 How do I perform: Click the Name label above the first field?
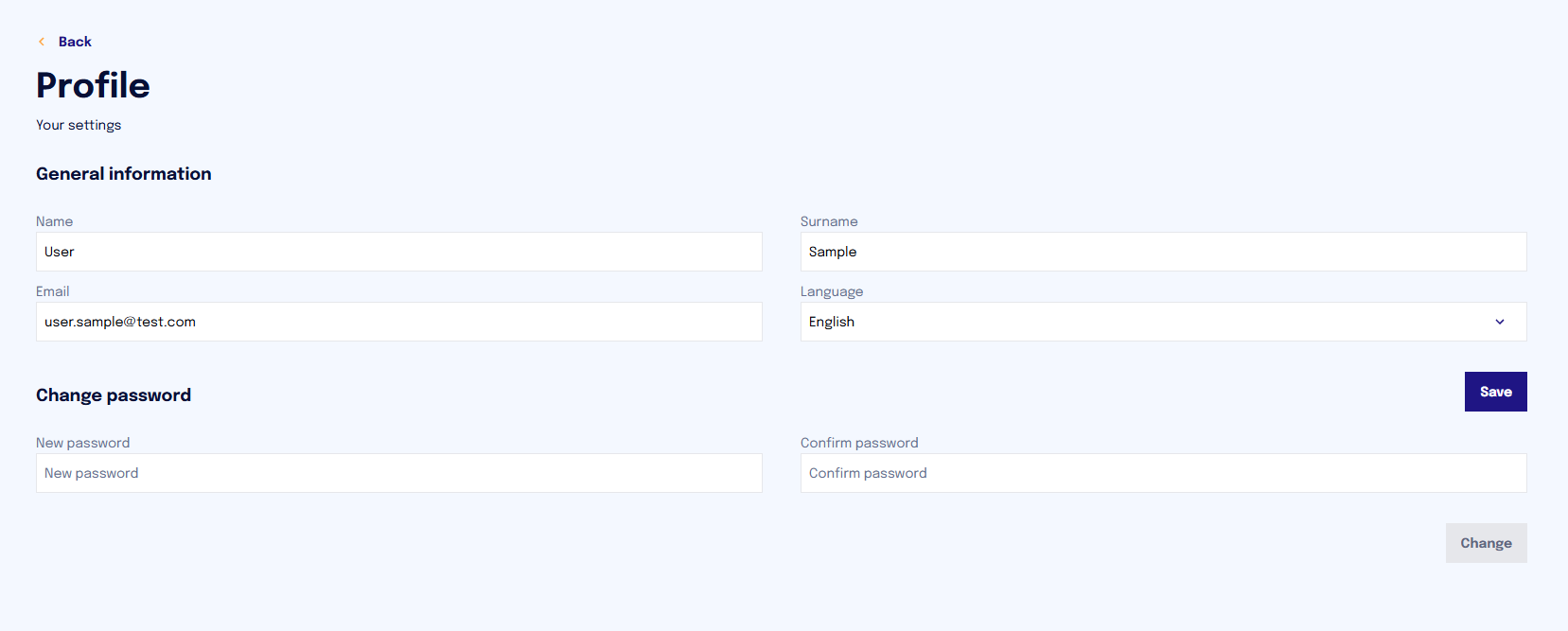pyautogui.click(x=54, y=221)
